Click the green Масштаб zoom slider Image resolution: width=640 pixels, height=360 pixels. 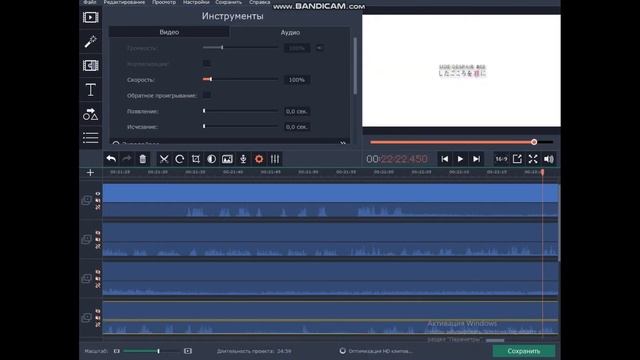pyautogui.click(x=151, y=351)
